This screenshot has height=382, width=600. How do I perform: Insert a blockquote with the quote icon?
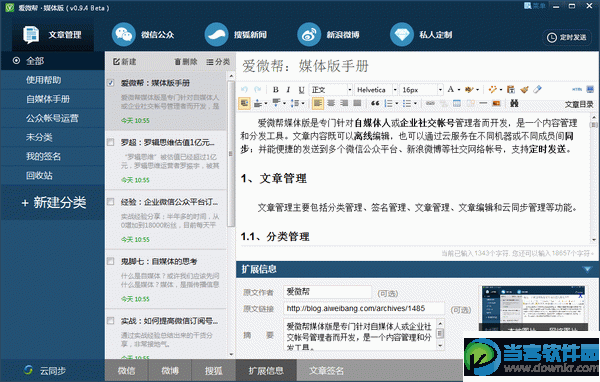(x=375, y=103)
